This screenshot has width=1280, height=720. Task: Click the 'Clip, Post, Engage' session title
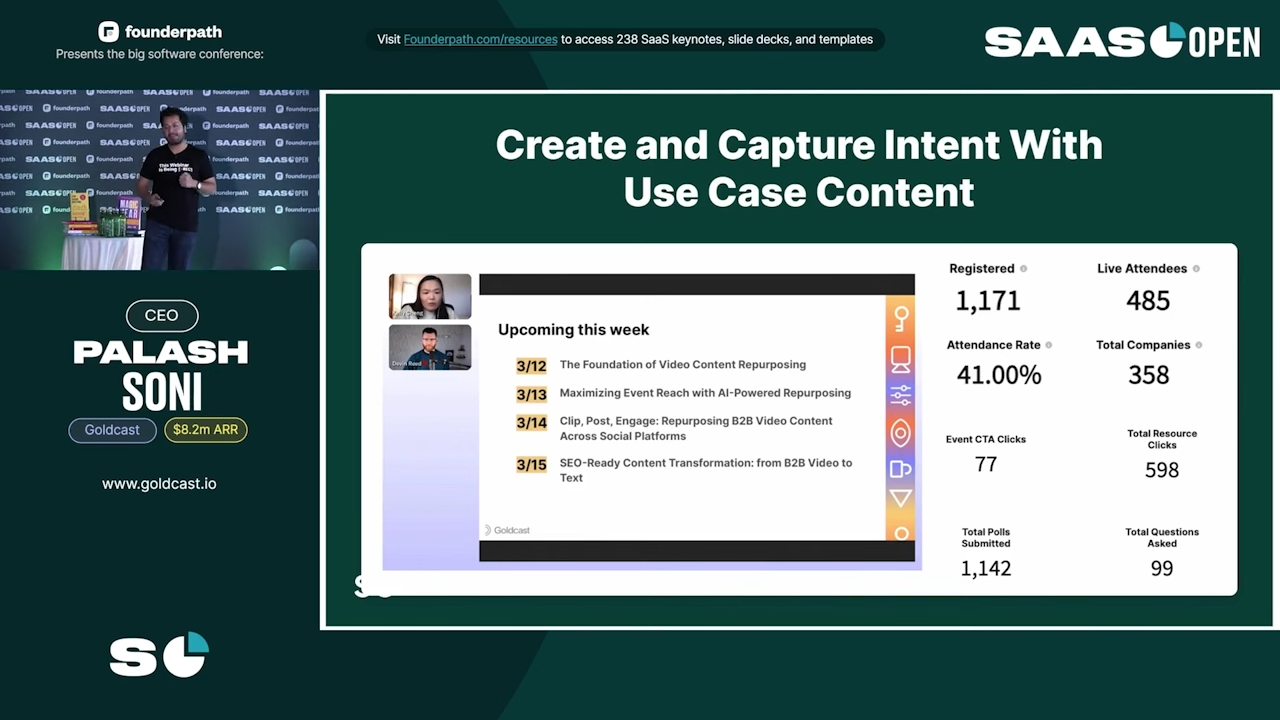point(696,428)
